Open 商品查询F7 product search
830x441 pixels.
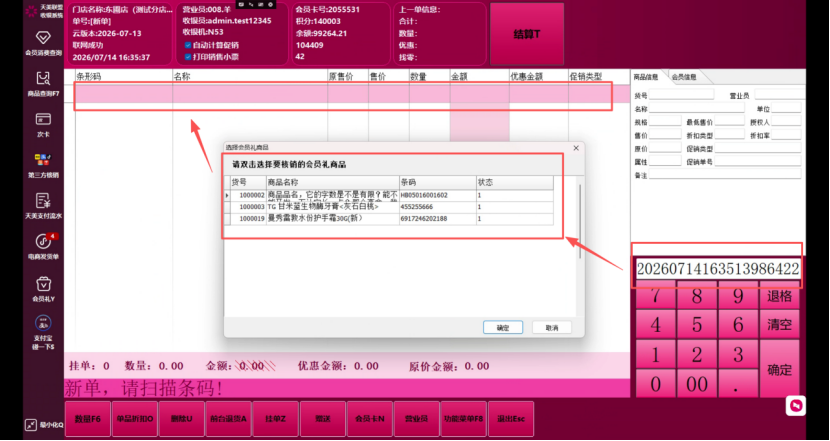pyautogui.click(x=43, y=84)
